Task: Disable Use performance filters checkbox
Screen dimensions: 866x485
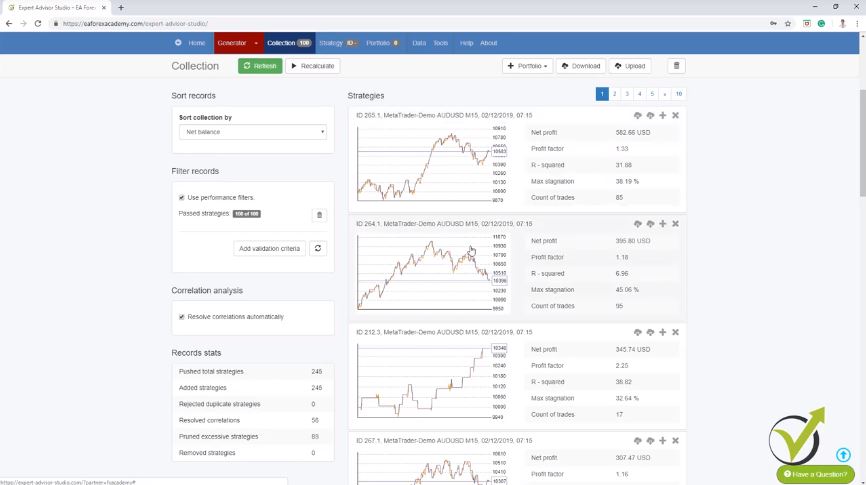Action: point(181,198)
